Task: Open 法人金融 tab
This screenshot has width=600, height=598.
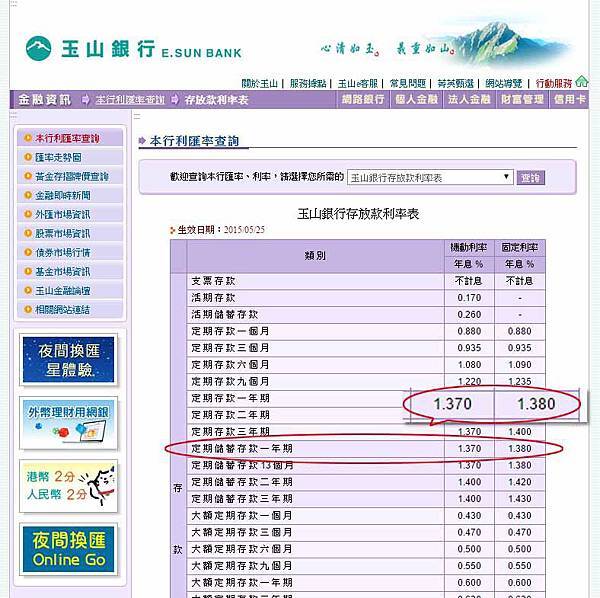Action: tap(469, 99)
